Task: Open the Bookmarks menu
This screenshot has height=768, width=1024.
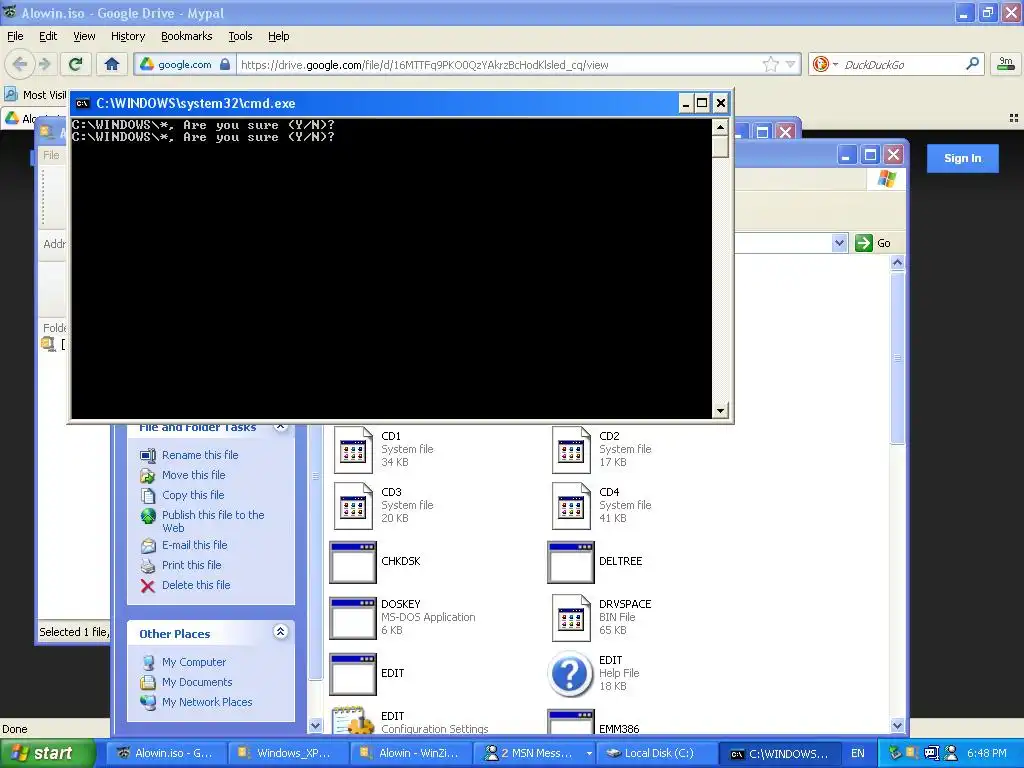Action: (186, 36)
